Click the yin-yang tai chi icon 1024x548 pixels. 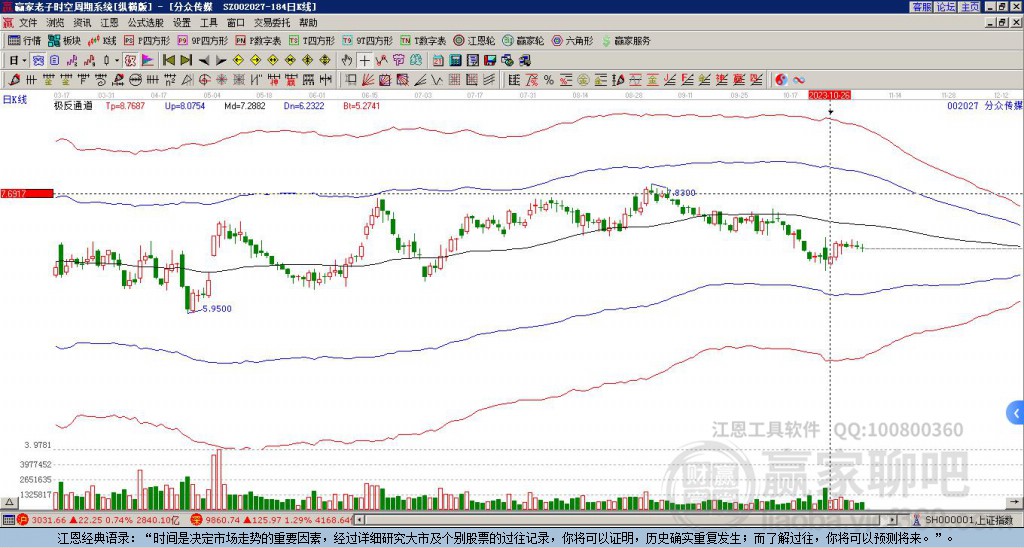pyautogui.click(x=781, y=80)
